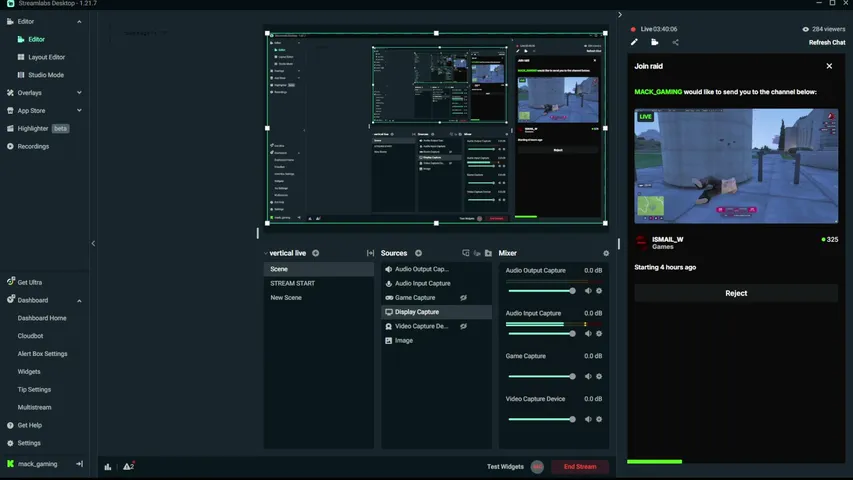
Task: Edit stream info pencil icon
Action: 634,42
